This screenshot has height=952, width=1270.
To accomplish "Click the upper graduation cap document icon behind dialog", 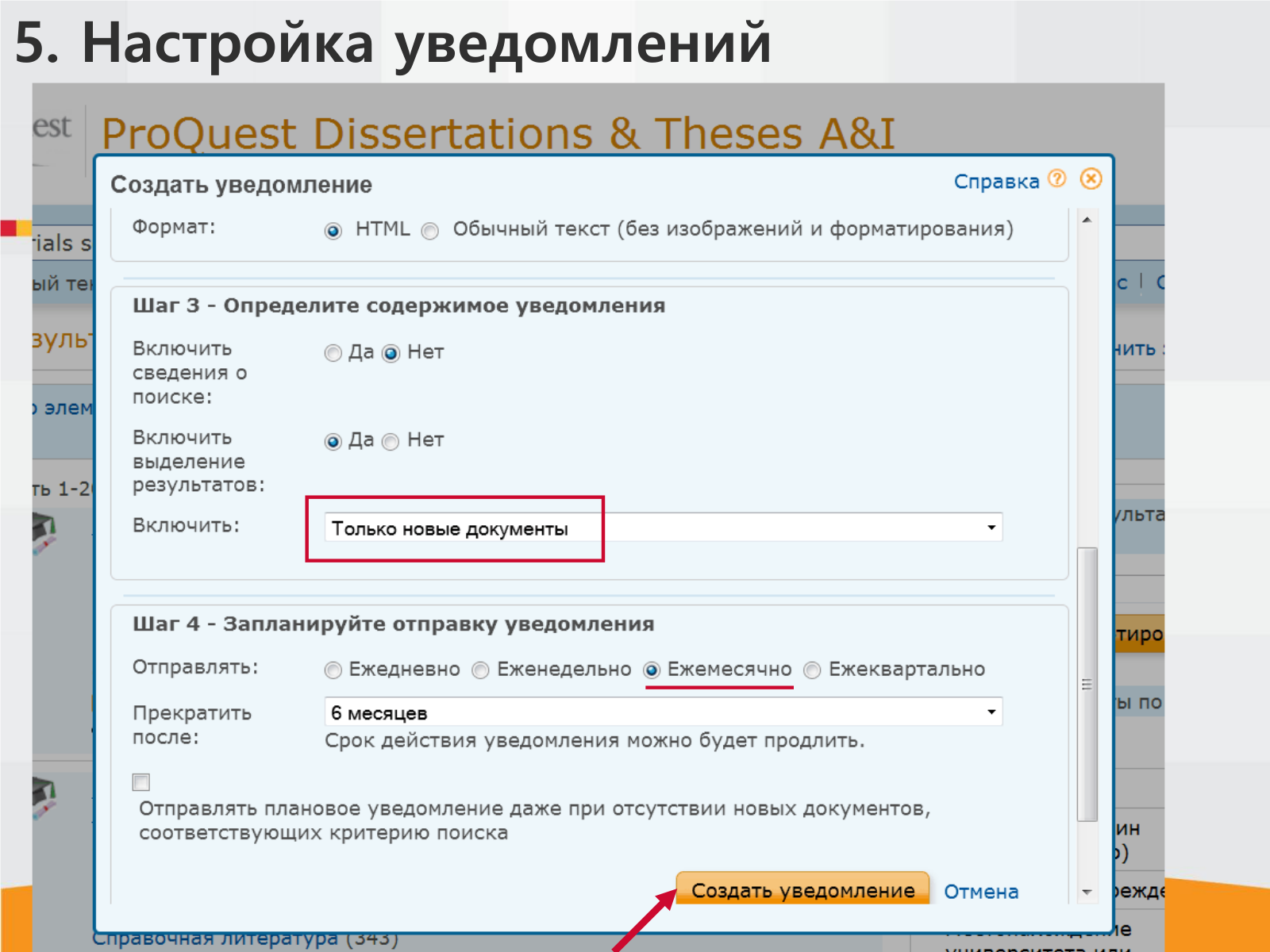I will tap(44, 533).
